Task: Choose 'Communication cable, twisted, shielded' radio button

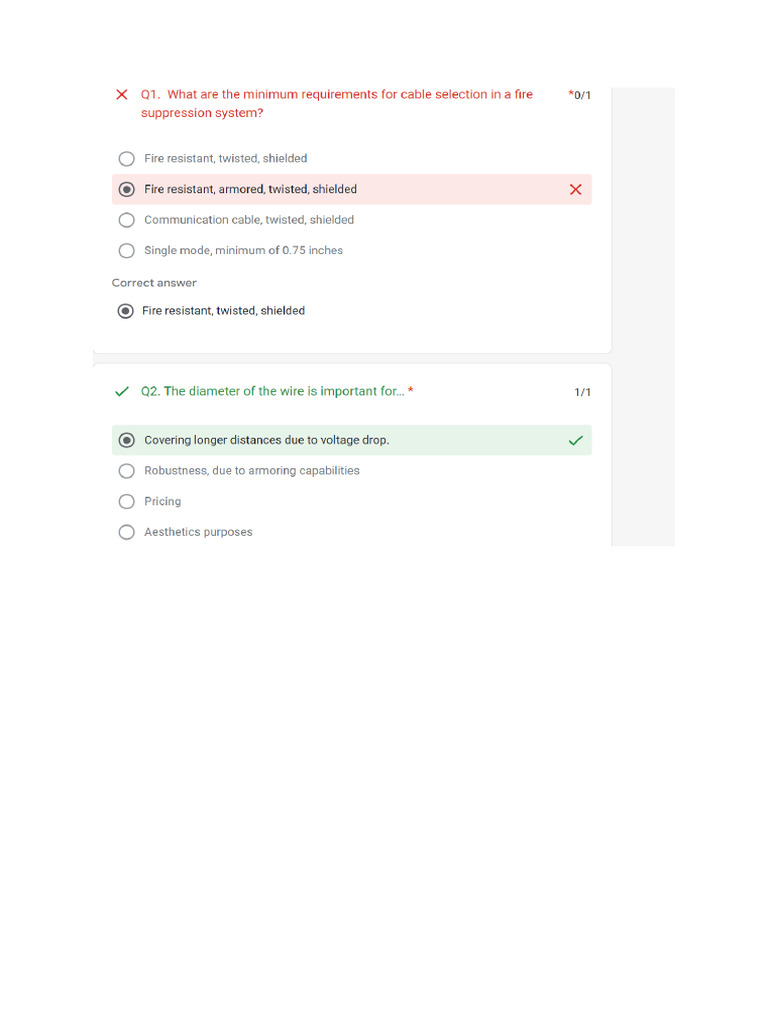Action: 127,220
